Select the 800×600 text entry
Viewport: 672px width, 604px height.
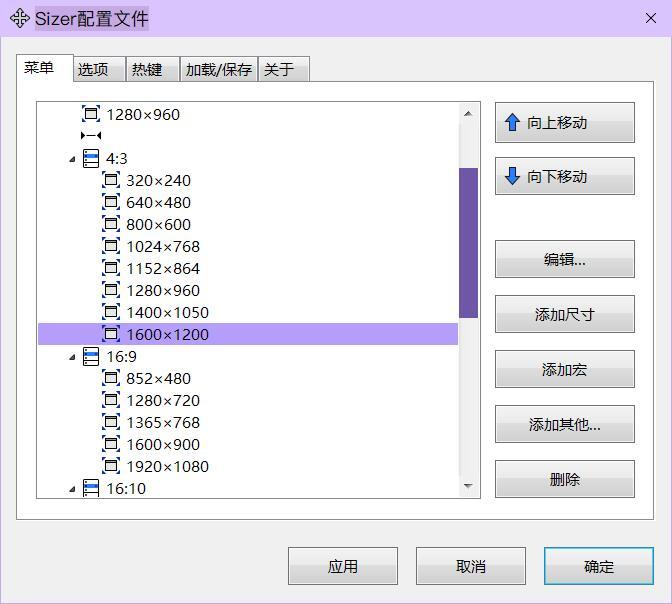(159, 225)
